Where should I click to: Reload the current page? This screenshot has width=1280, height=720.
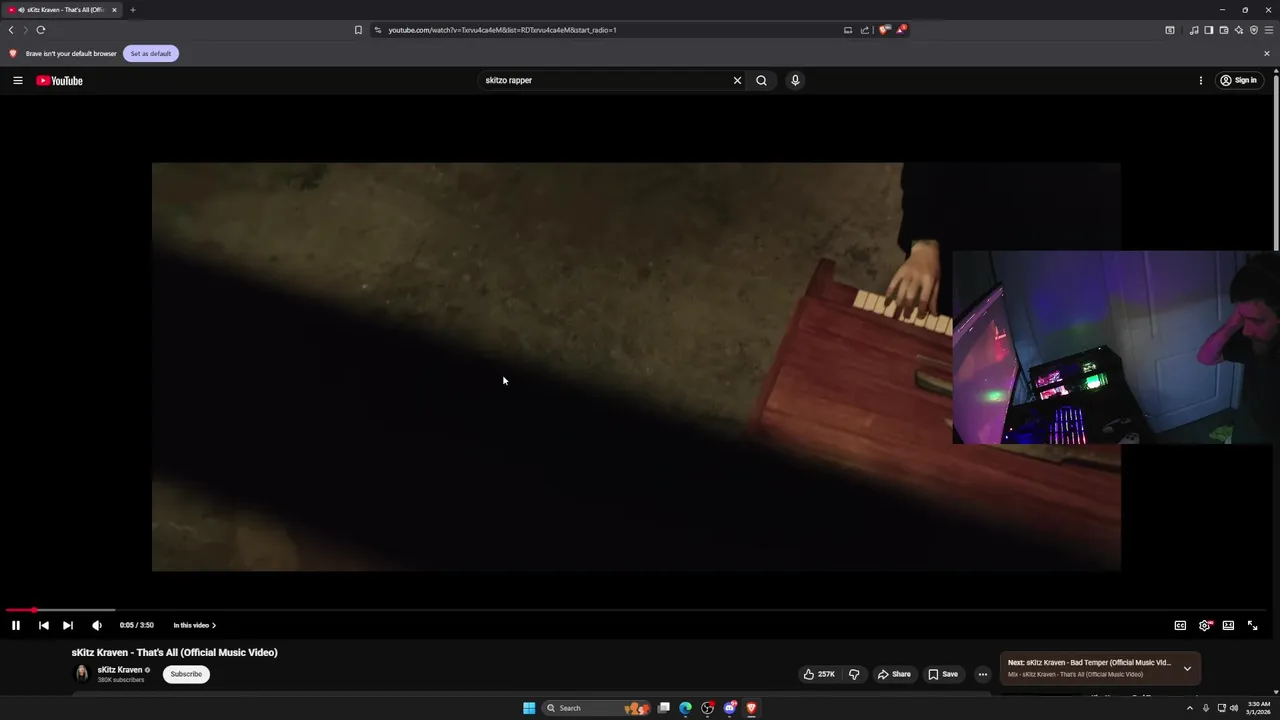[x=41, y=30]
